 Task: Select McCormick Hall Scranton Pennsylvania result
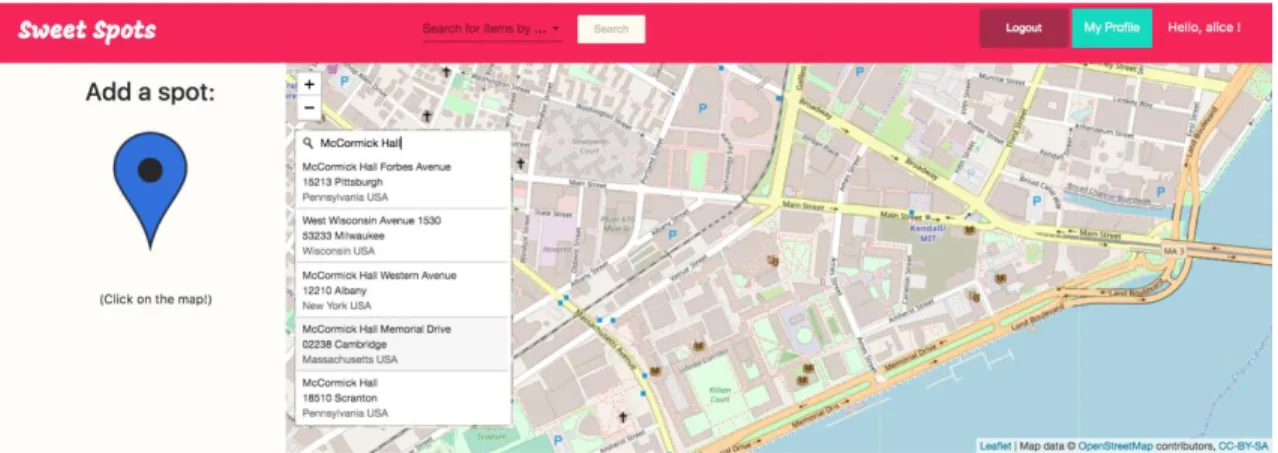[x=403, y=398]
